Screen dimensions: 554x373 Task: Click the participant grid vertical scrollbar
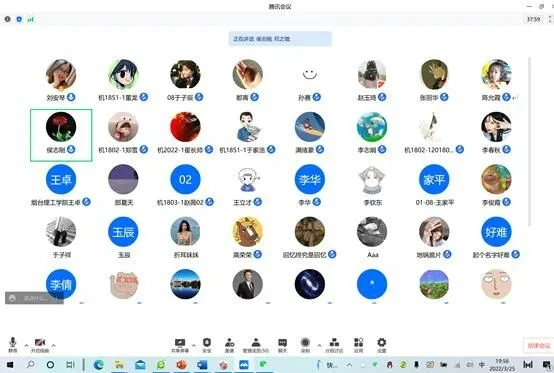(x=529, y=141)
